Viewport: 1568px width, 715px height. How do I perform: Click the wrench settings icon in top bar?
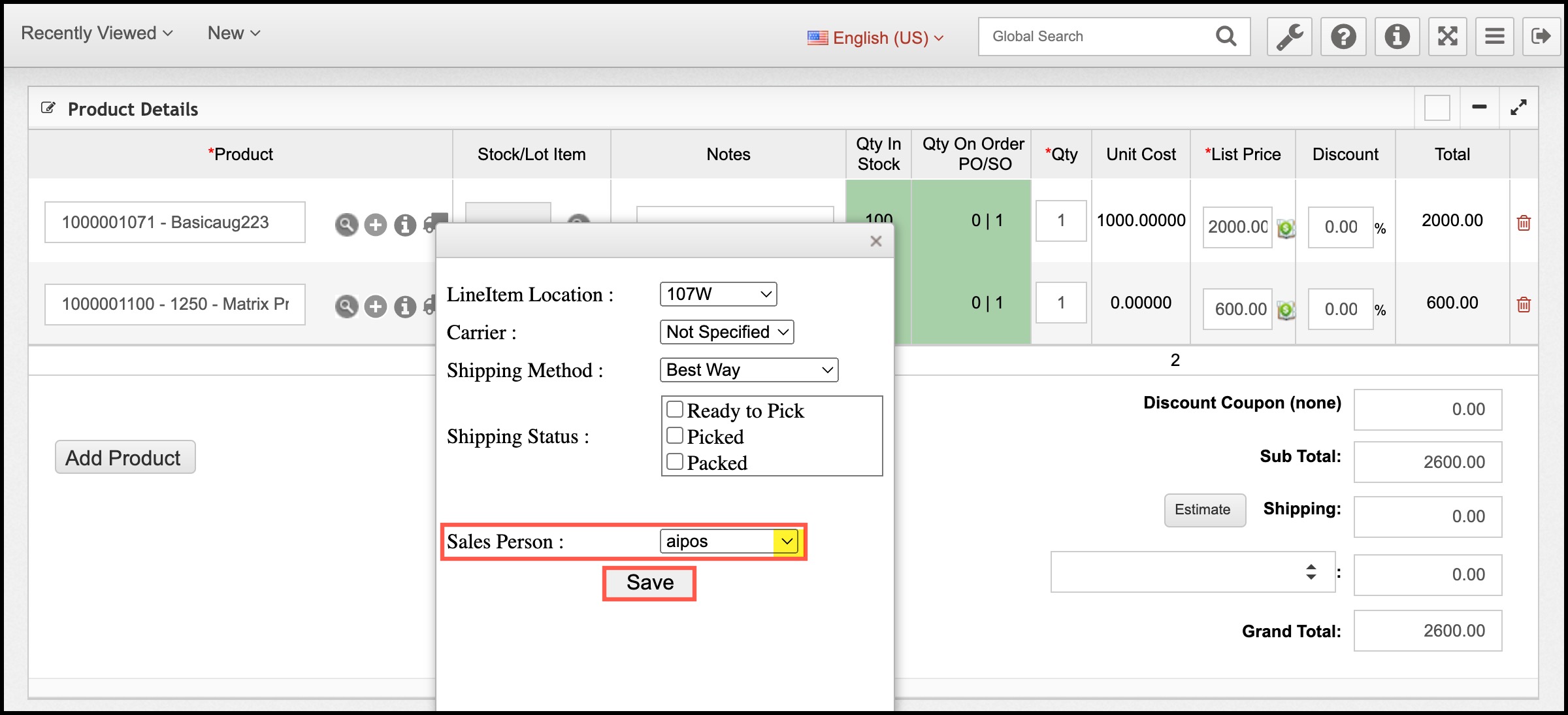tap(1290, 37)
